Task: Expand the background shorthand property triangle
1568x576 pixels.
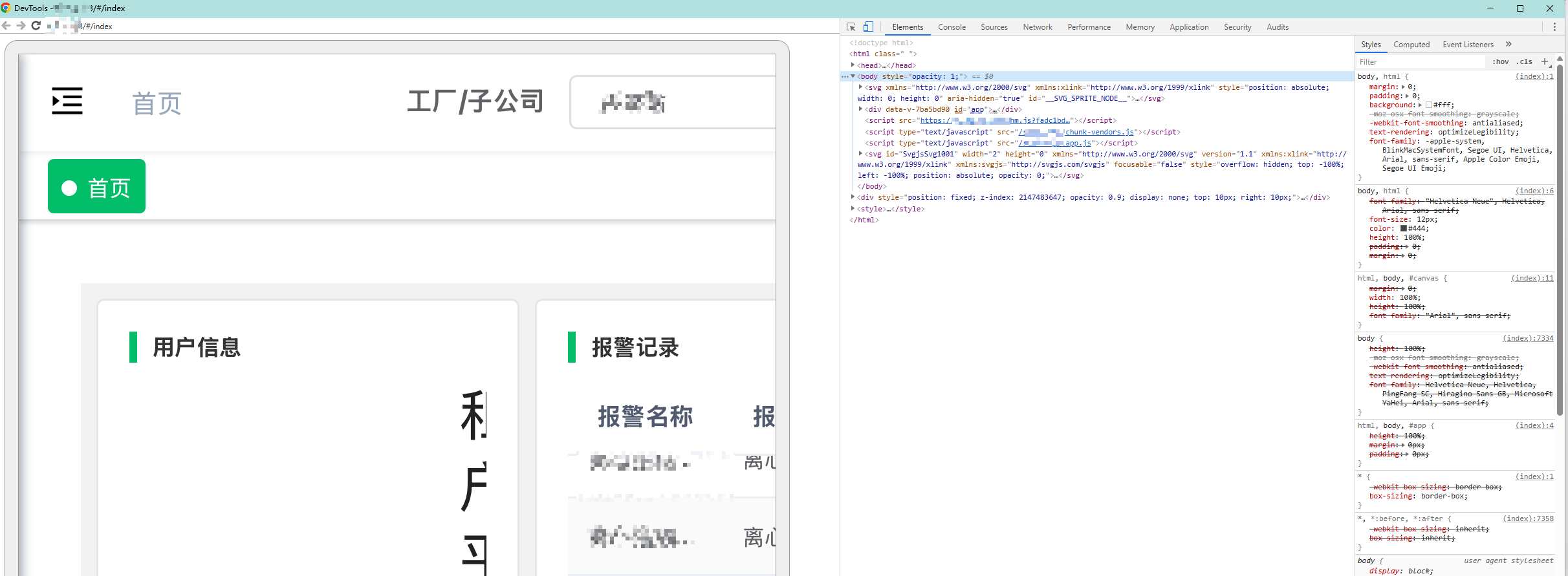Action: coord(1421,105)
